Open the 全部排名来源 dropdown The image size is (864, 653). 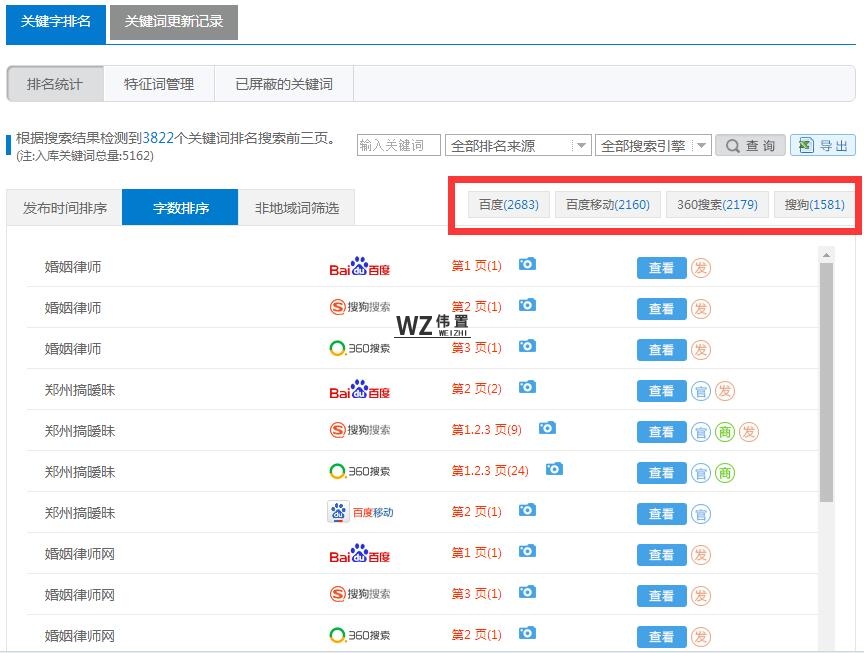[x=519, y=144]
